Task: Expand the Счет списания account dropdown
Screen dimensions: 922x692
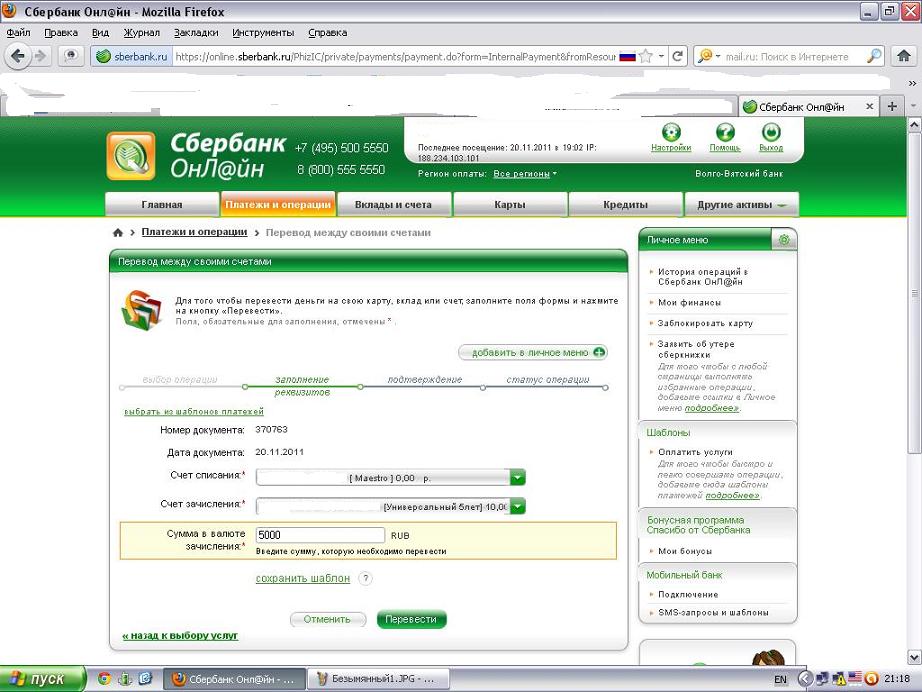Action: point(517,478)
